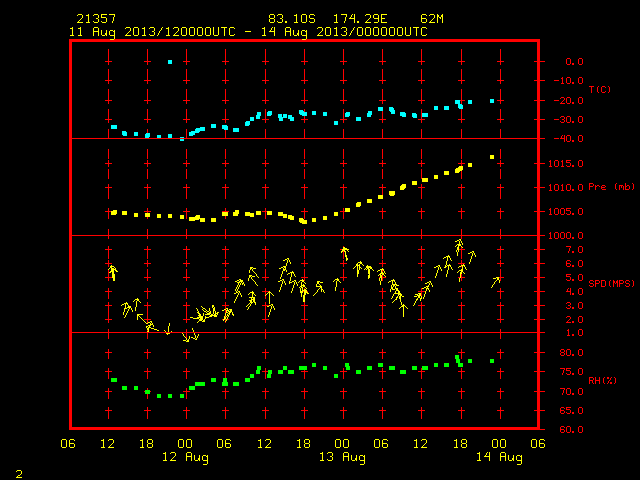Click the first wind arrow at 12 UTC
640x480 pixels.
(x=113, y=273)
